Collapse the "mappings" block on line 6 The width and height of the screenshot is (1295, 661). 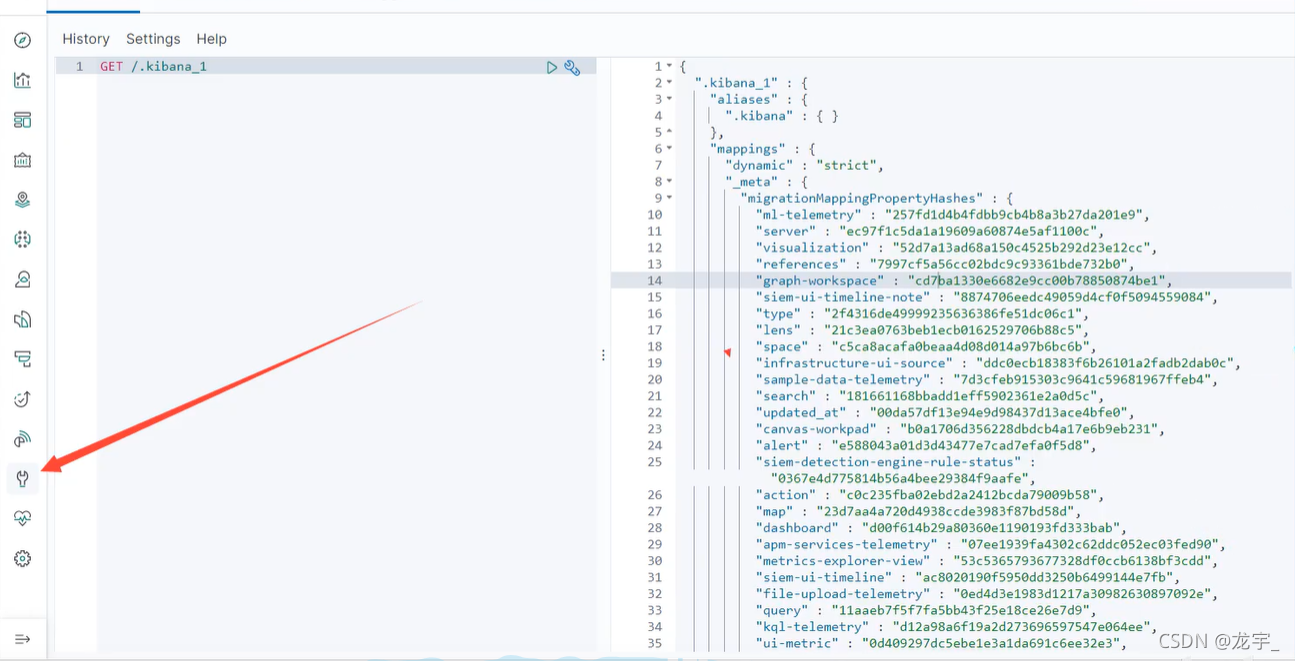coord(670,149)
